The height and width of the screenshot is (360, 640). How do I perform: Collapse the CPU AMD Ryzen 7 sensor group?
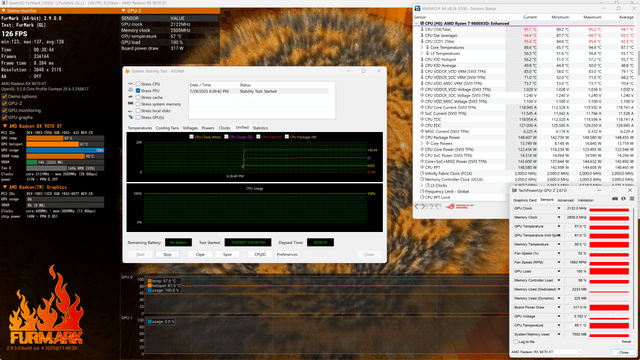417,24
